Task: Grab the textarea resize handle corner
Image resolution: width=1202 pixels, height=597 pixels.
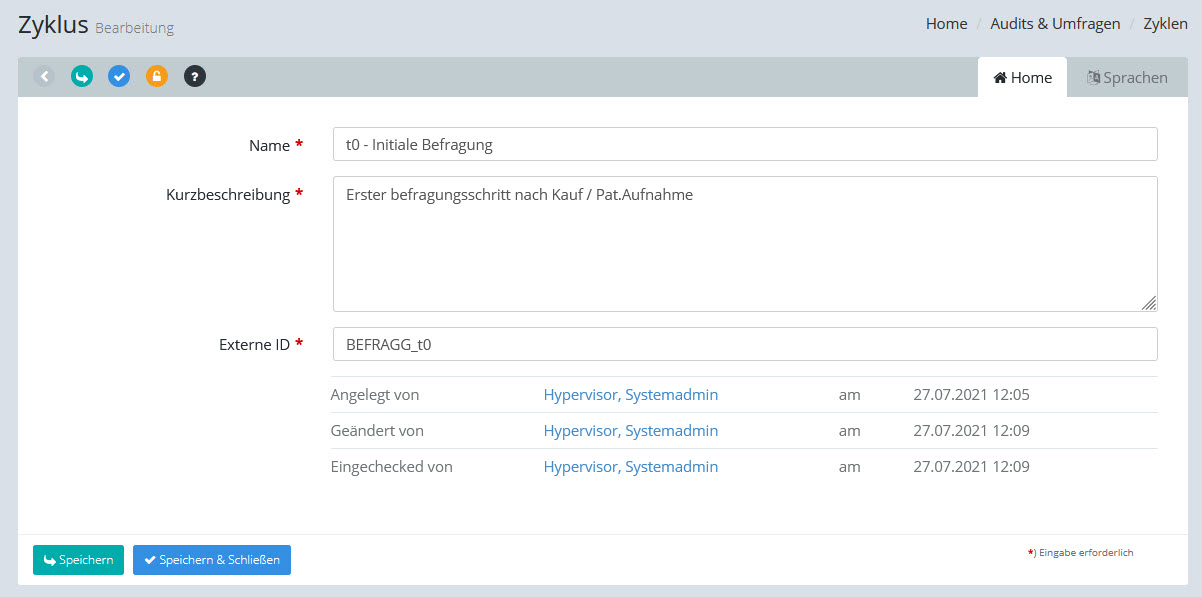Action: click(1150, 304)
